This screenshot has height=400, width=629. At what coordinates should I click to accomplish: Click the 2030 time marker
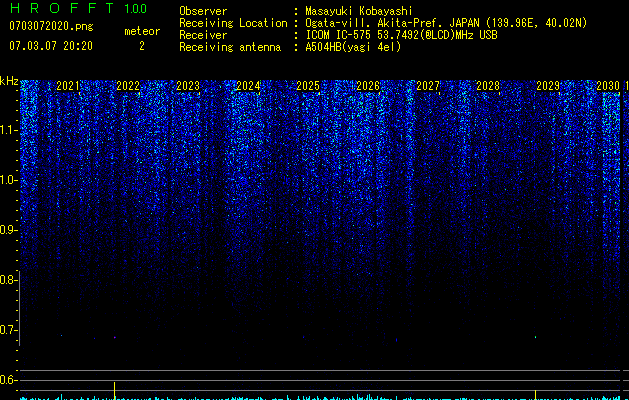click(608, 85)
